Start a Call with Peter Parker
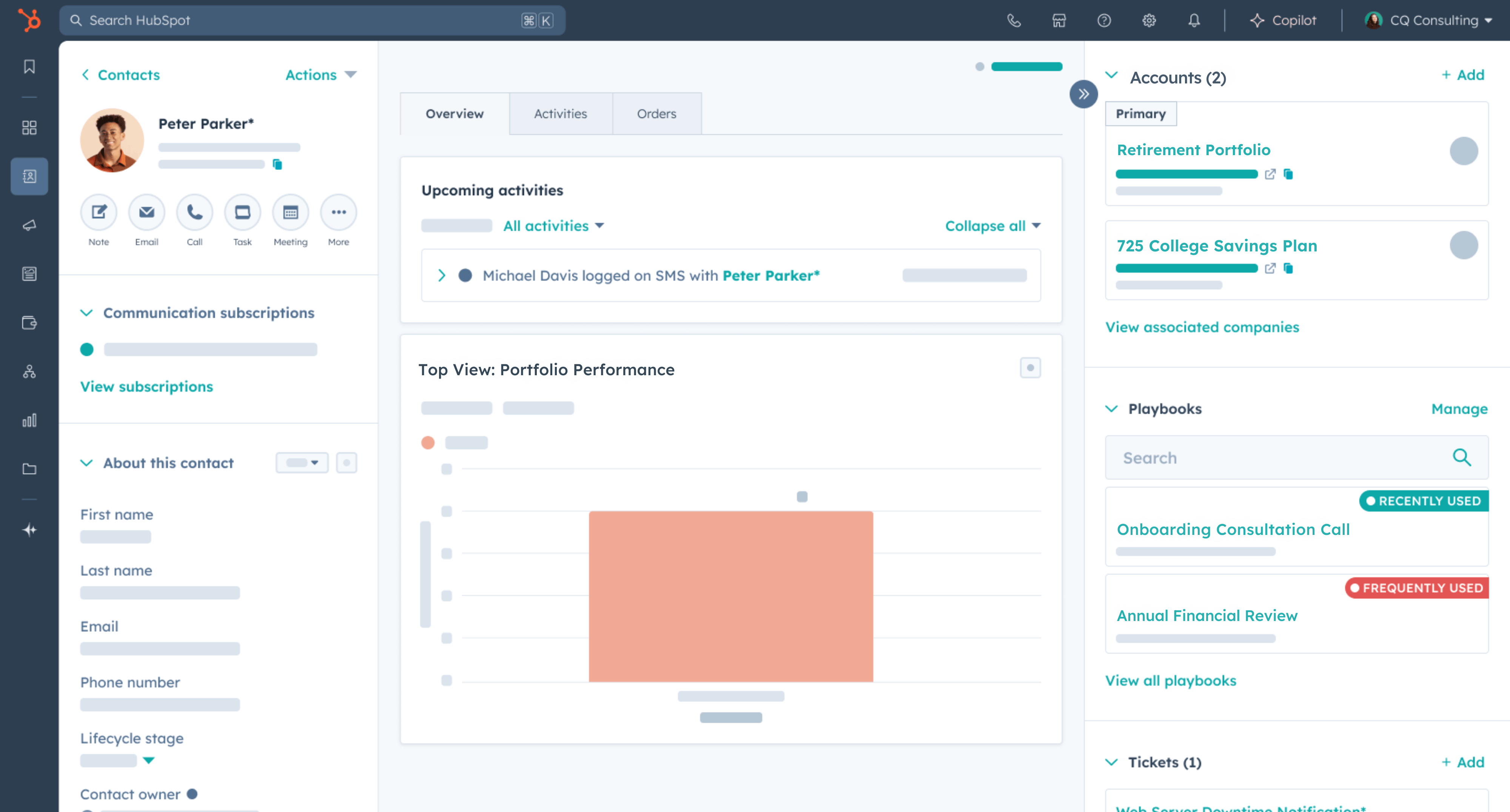Image resolution: width=1510 pixels, height=812 pixels. click(194, 212)
